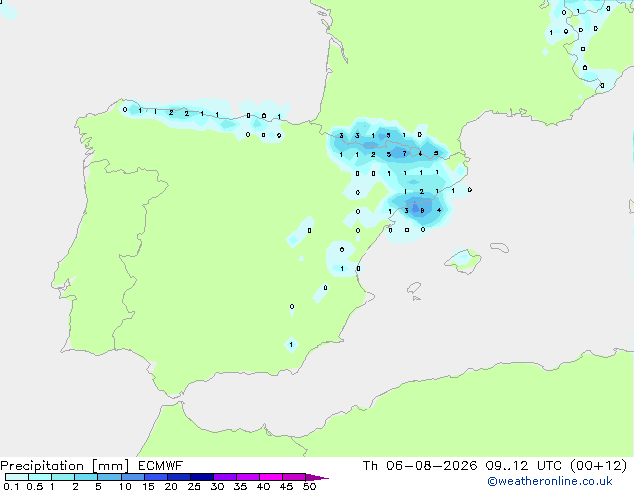Click the 30–35 mm purple swatch
This screenshot has width=634, height=490.
pos(225,477)
